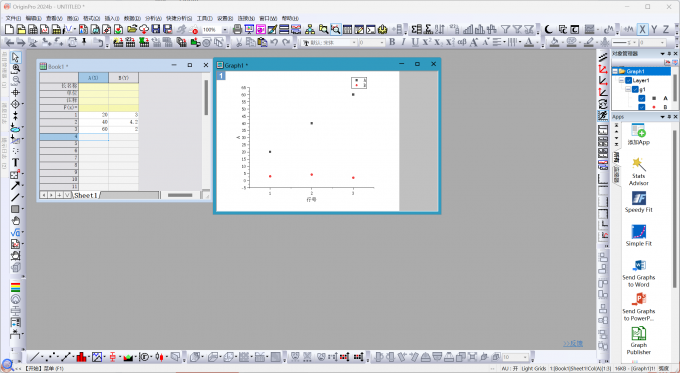Select the Text tool in the Tools toolbar
680x373 pixels.
pos(15,162)
